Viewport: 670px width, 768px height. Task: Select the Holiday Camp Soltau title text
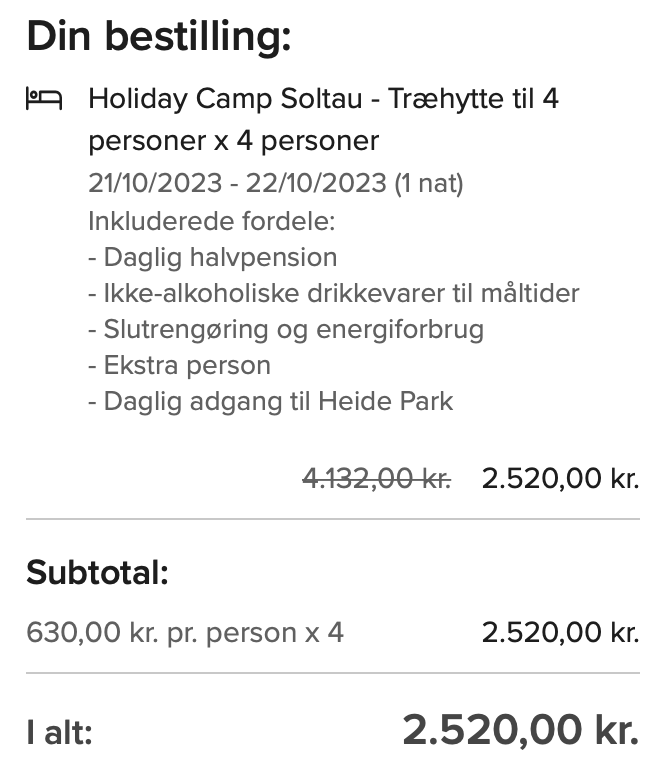click(x=323, y=120)
